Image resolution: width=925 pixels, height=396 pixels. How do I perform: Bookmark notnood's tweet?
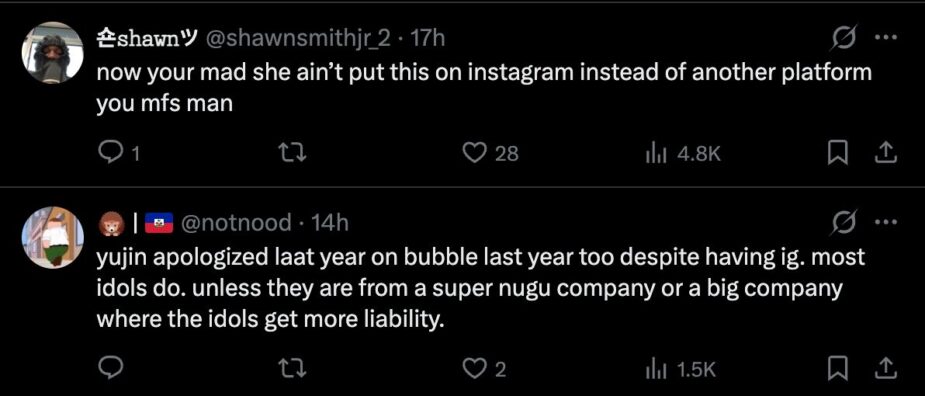[x=836, y=369]
